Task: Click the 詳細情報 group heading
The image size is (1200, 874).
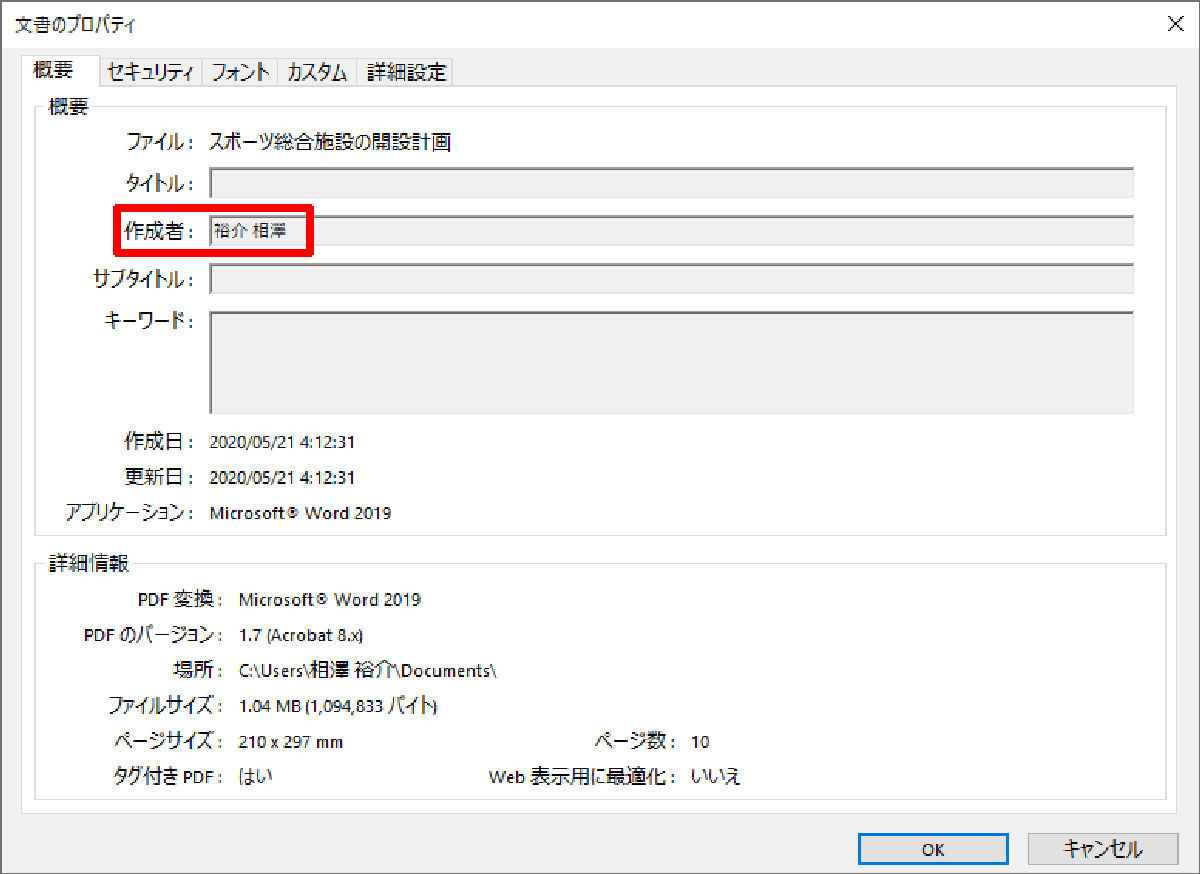Action: [89, 564]
